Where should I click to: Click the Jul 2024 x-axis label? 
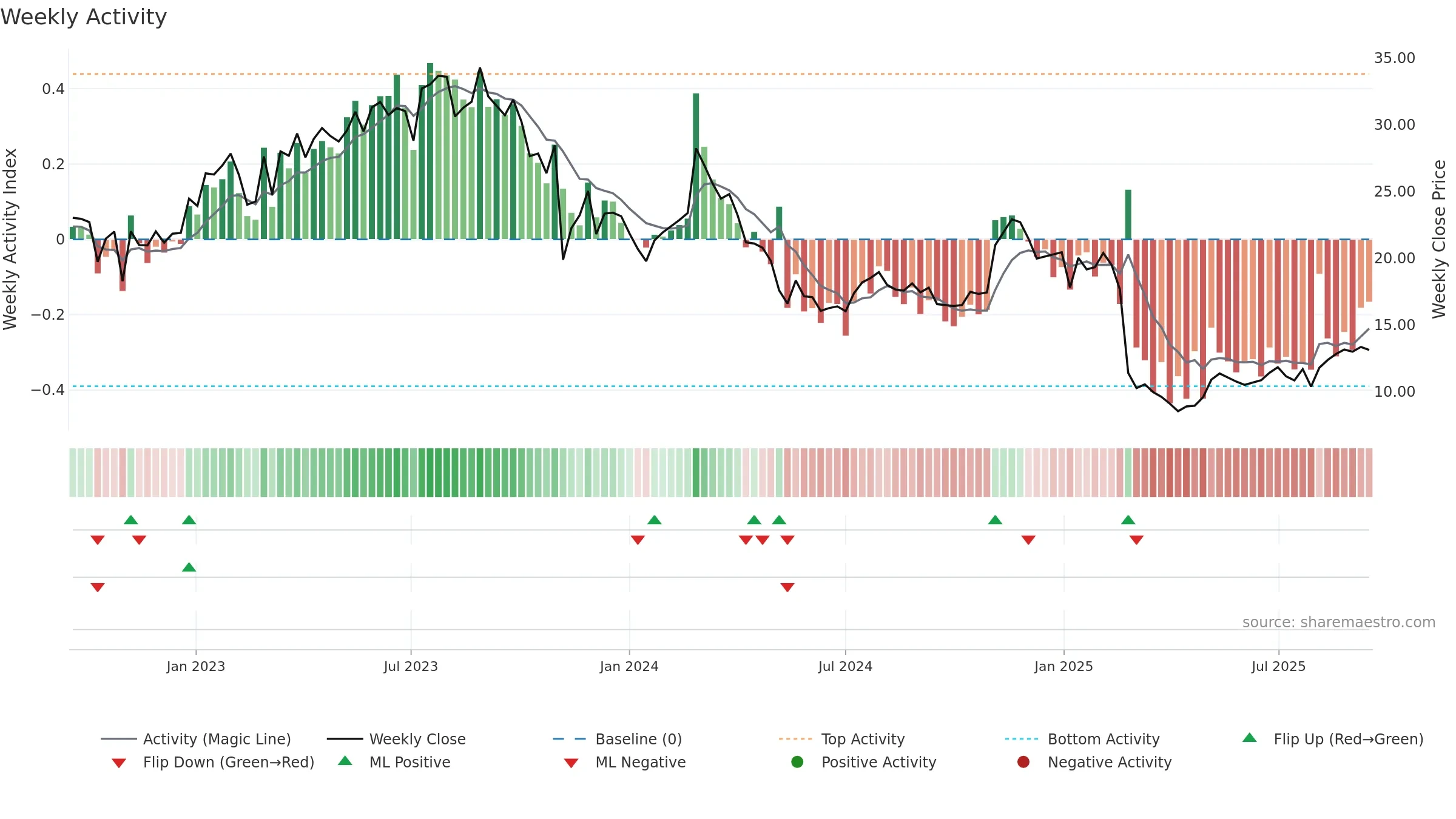(845, 666)
